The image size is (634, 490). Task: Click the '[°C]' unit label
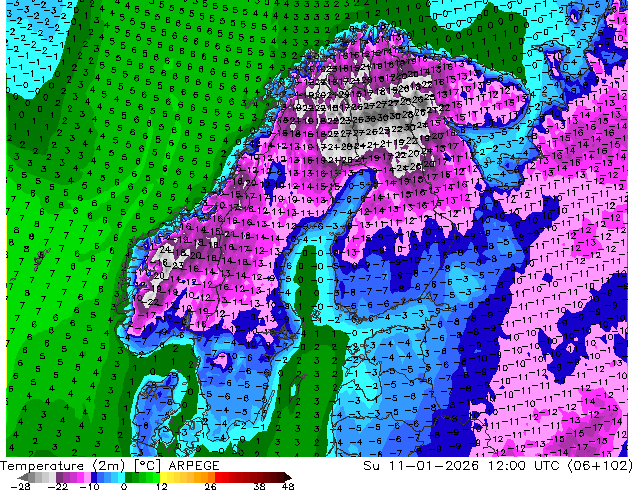tap(148, 466)
